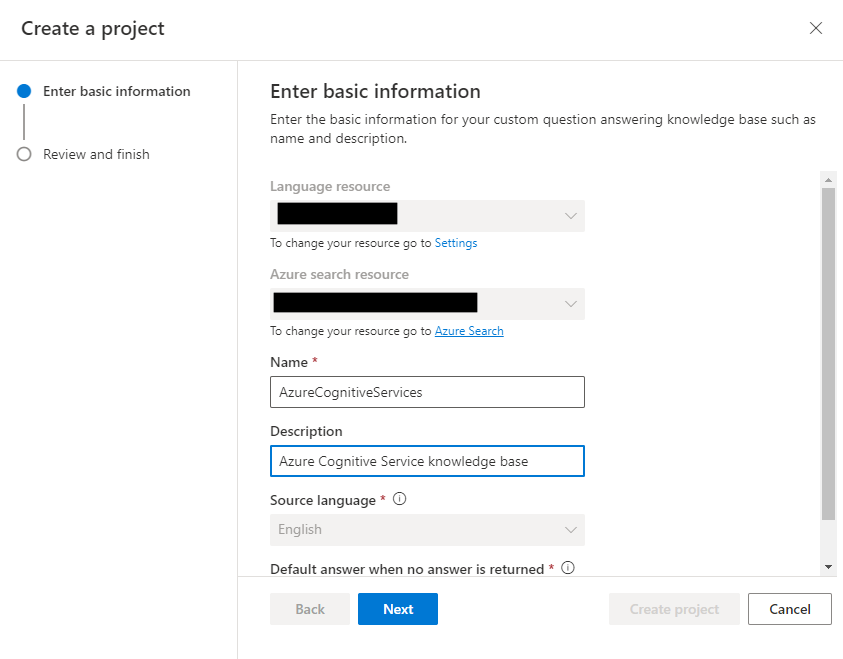Click the Description input field
Viewport: 843px width, 659px height.
tap(427, 461)
